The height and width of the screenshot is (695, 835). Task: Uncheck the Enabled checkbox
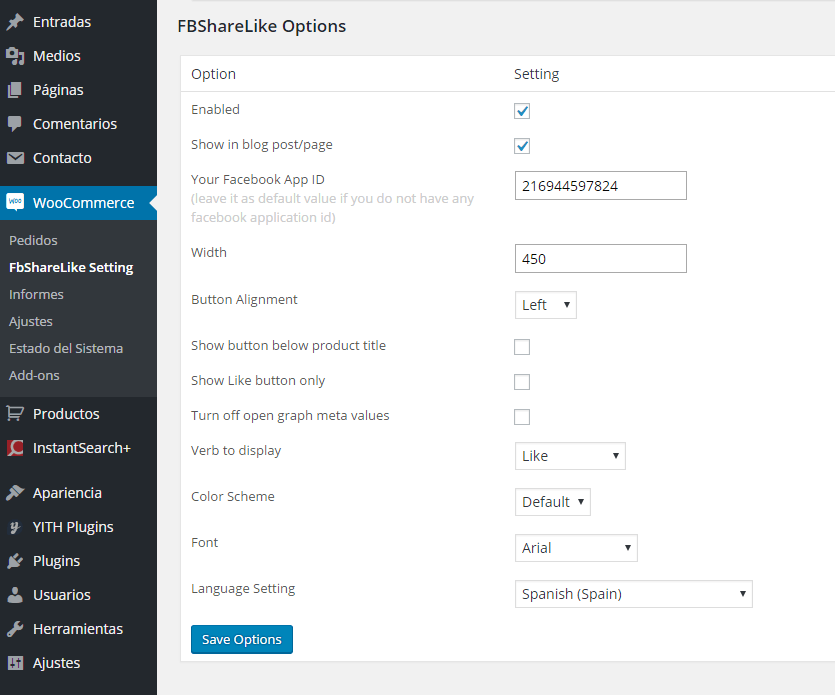(522, 111)
